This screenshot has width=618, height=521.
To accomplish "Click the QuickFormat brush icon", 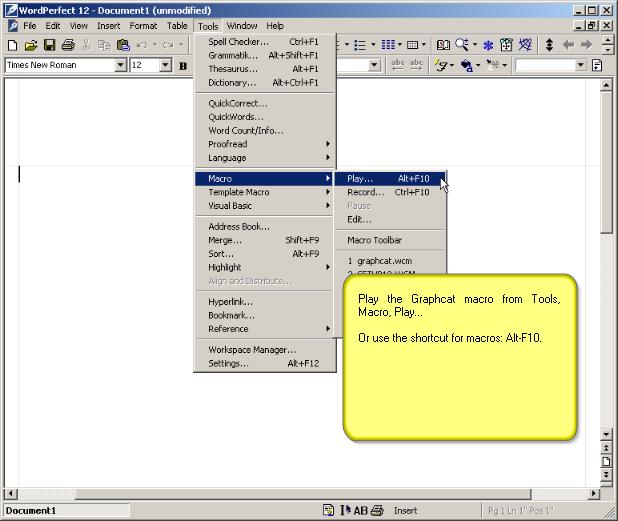I will coord(441,65).
